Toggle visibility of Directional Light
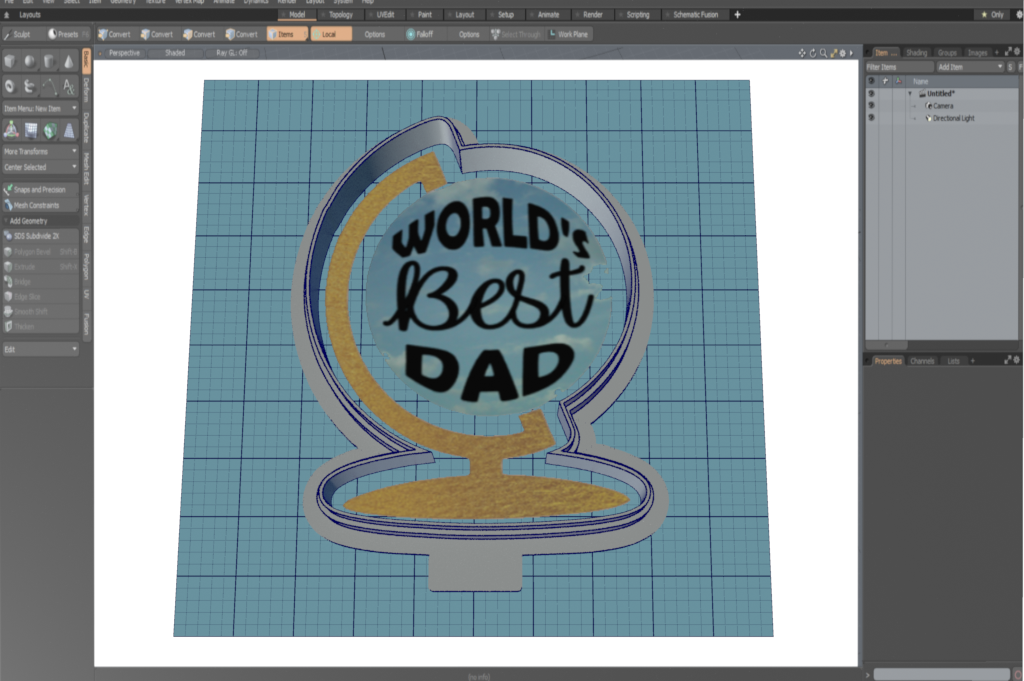 tap(871, 118)
